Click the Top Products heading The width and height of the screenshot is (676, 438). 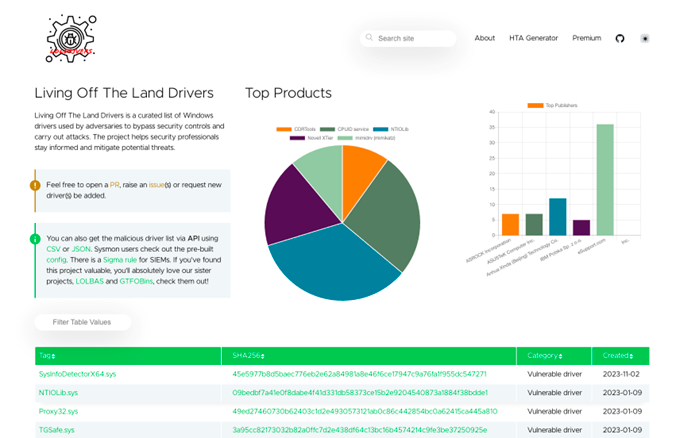pyautogui.click(x=288, y=93)
